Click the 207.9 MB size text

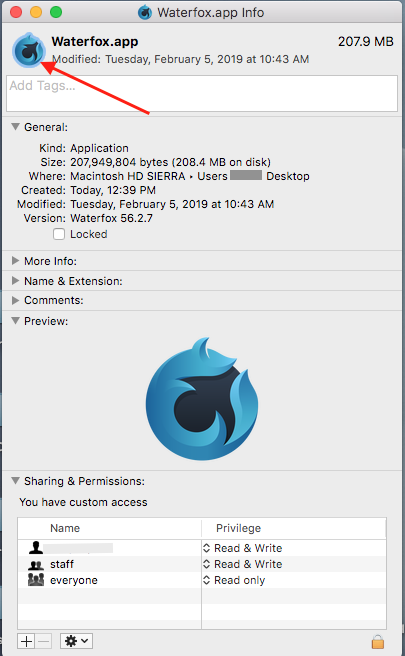click(366, 41)
